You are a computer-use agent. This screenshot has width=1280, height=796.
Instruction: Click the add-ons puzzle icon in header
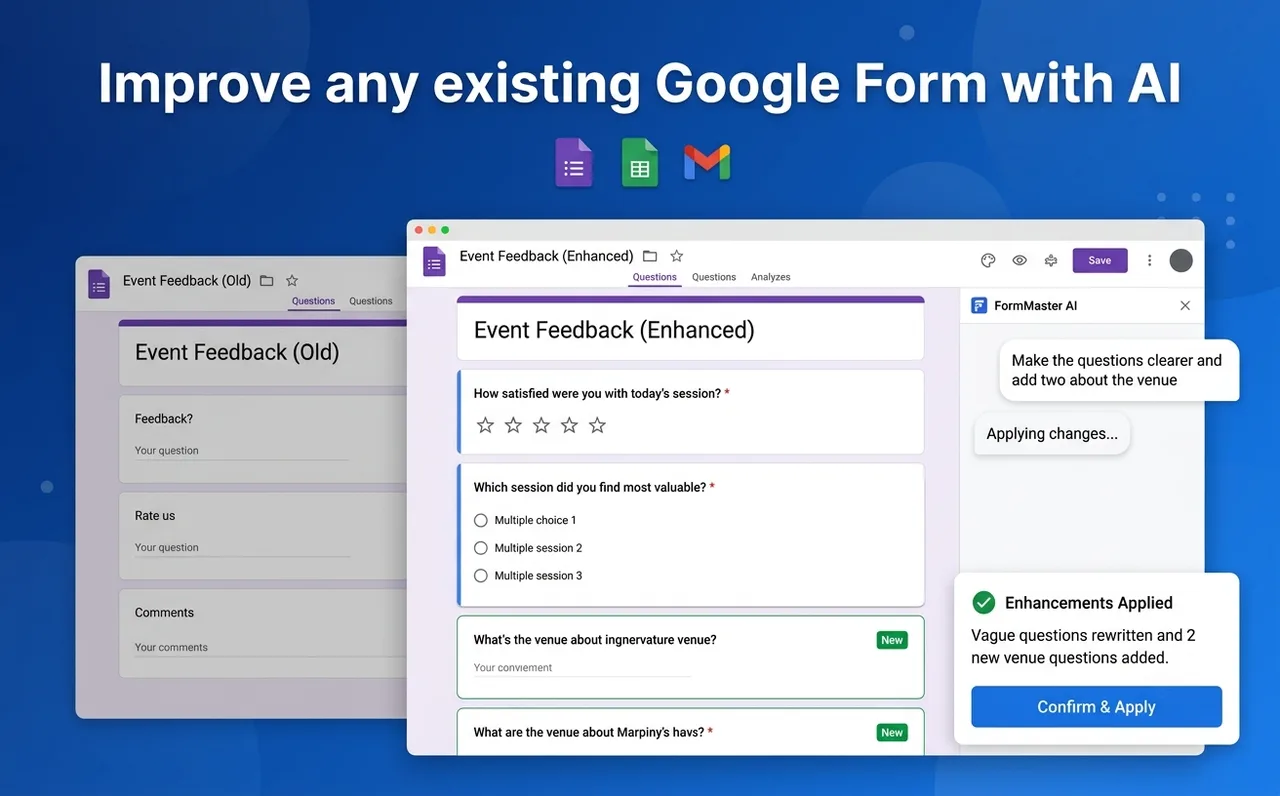[x=1051, y=260]
